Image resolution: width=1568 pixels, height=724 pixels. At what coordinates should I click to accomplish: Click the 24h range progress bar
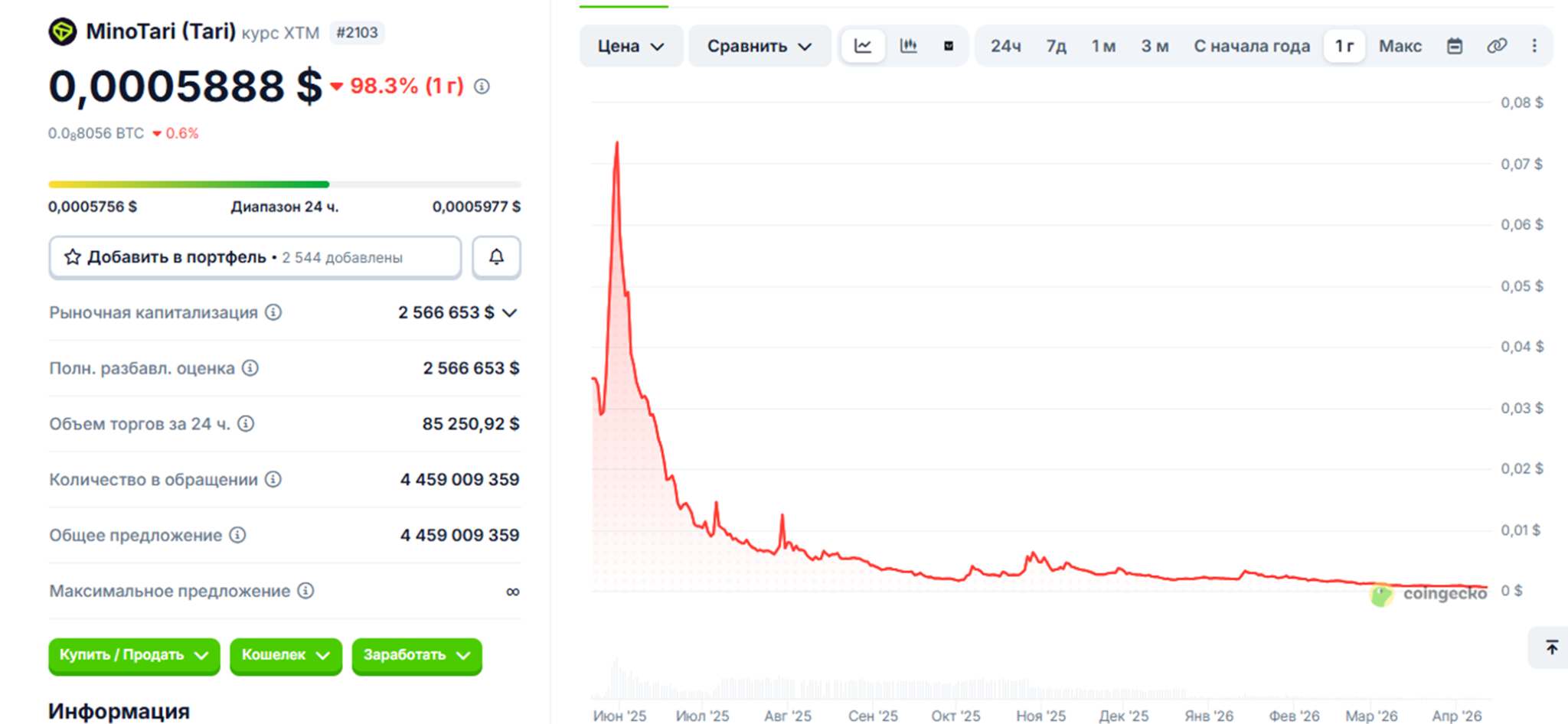click(285, 184)
